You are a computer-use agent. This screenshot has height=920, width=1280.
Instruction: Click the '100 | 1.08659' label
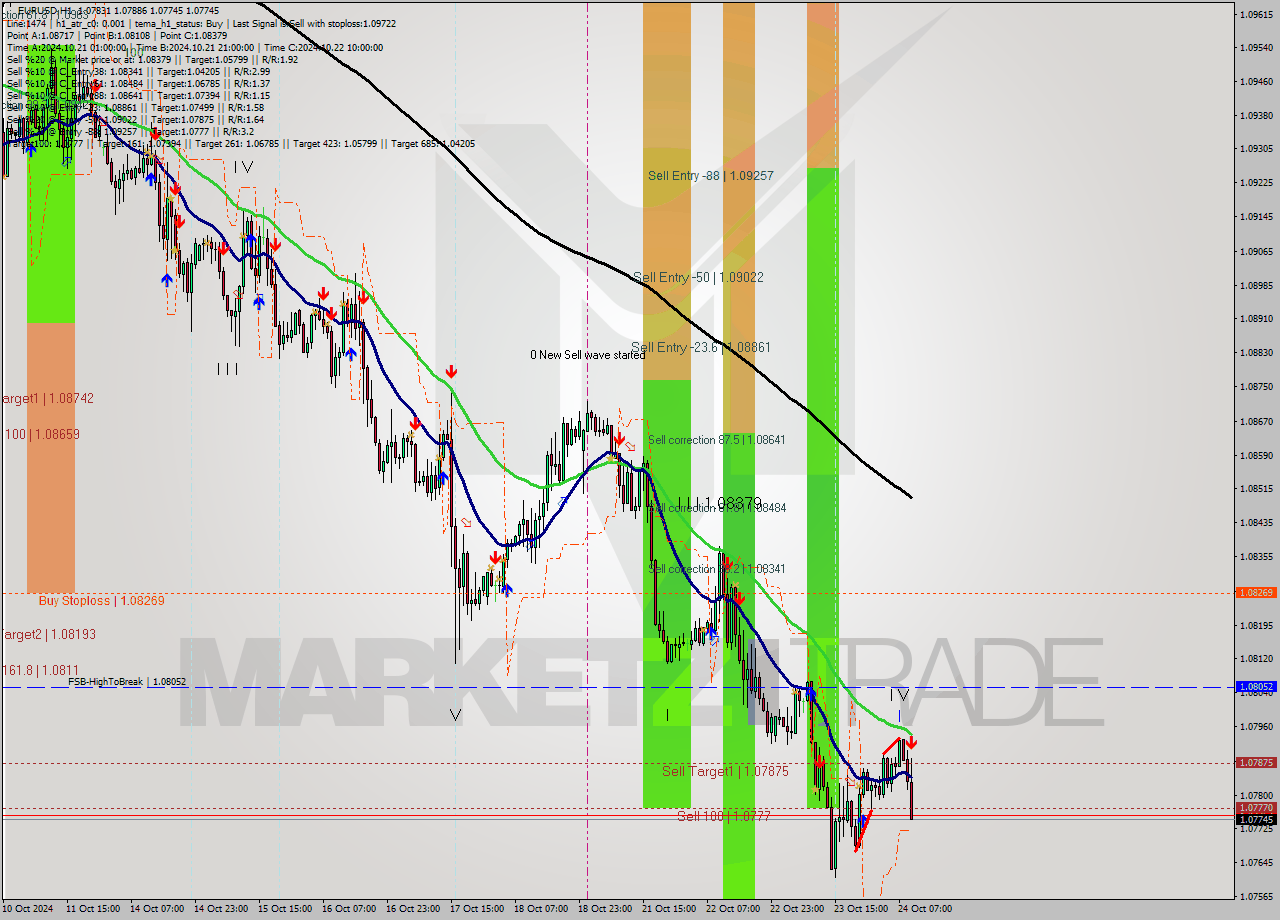pyautogui.click(x=42, y=435)
